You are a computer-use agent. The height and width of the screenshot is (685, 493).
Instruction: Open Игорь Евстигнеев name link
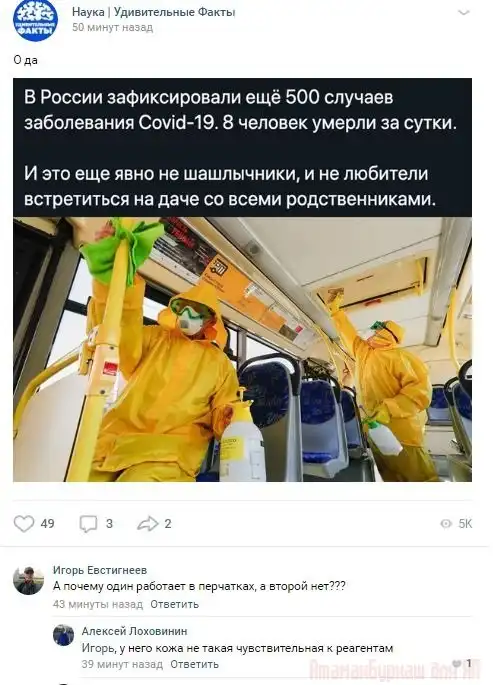[x=100, y=570]
